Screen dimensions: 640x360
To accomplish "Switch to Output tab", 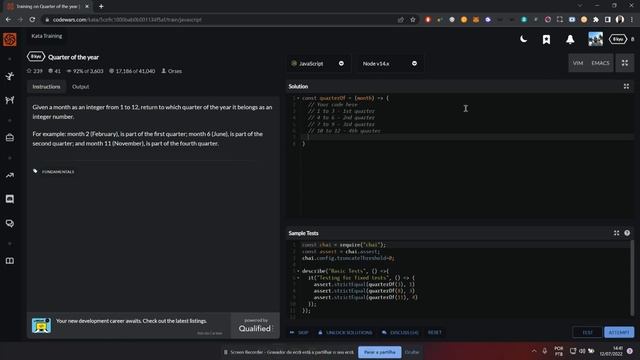I will [x=80, y=87].
